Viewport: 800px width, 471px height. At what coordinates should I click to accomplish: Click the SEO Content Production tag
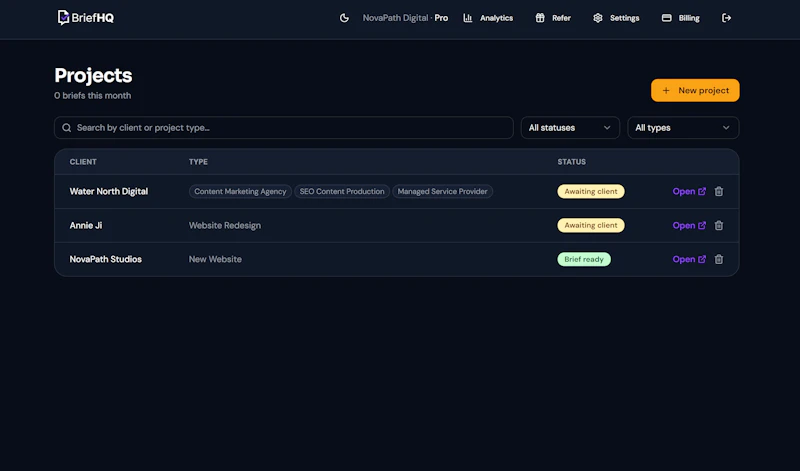point(342,191)
